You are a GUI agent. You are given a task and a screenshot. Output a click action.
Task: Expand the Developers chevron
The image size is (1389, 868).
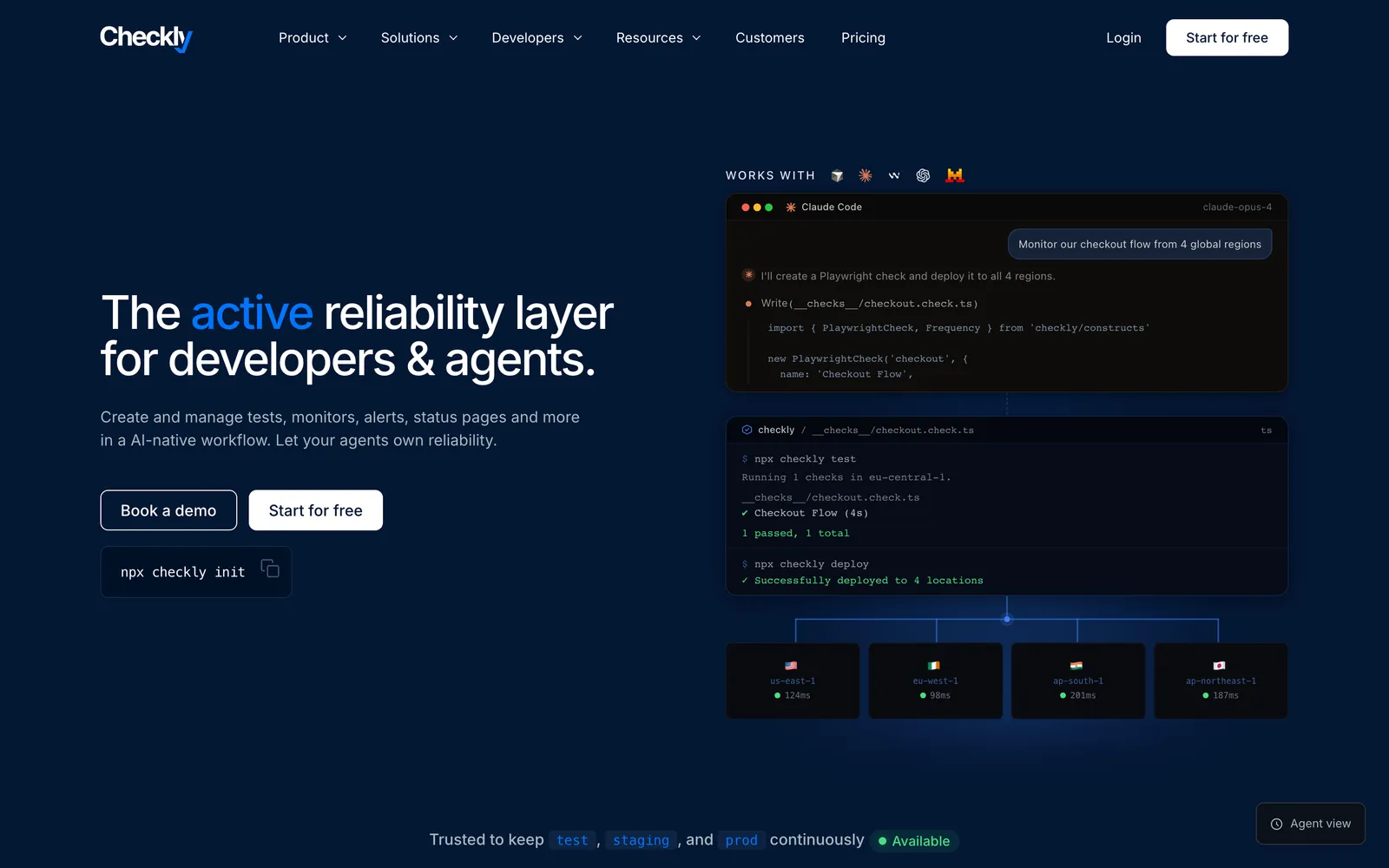pyautogui.click(x=577, y=38)
